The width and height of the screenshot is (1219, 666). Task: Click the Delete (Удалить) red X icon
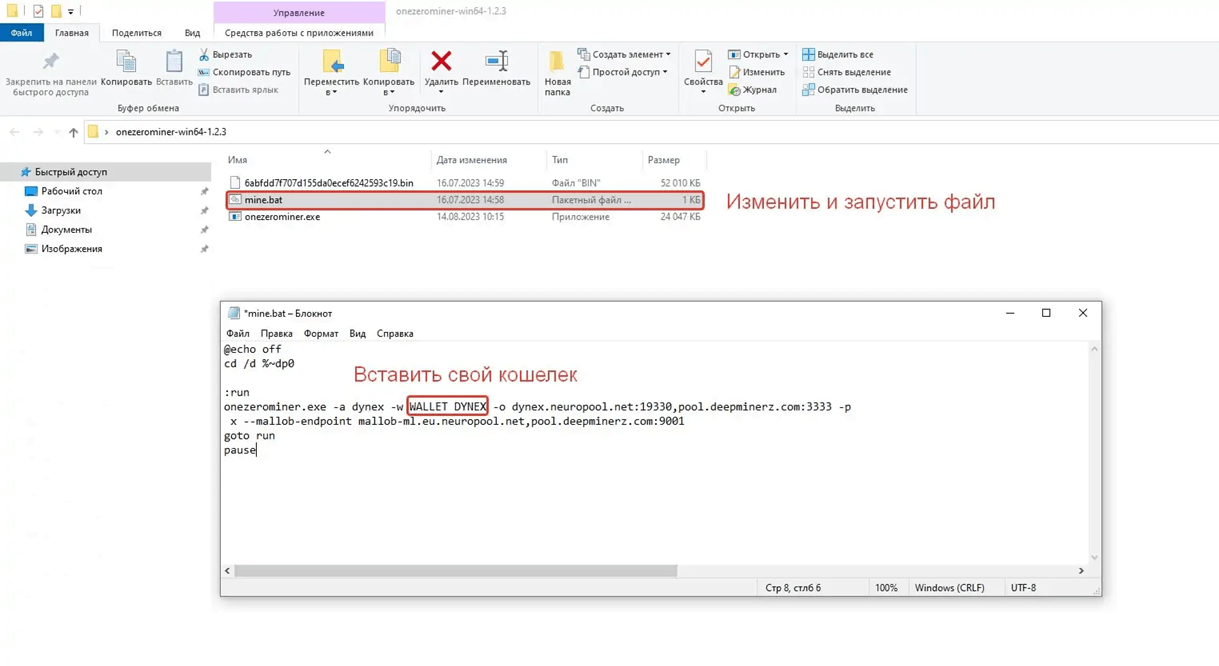click(440, 62)
